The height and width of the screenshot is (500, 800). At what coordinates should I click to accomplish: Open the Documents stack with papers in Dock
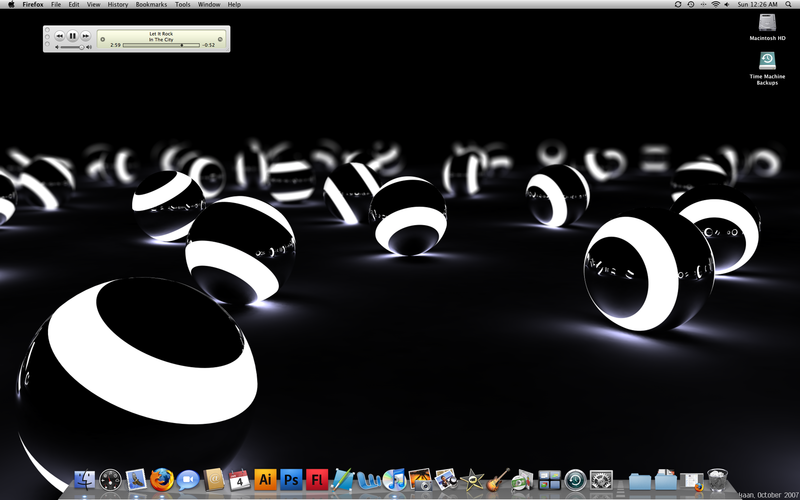pos(665,480)
